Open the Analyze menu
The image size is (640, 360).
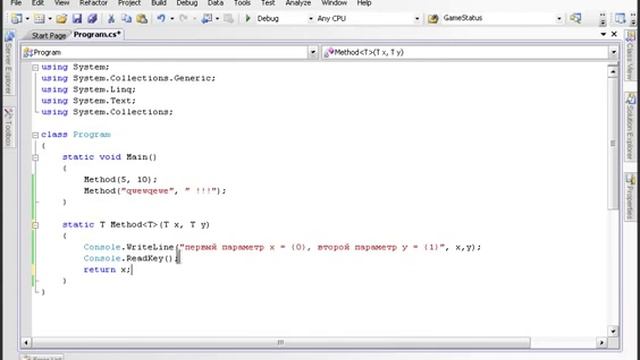tap(298, 3)
